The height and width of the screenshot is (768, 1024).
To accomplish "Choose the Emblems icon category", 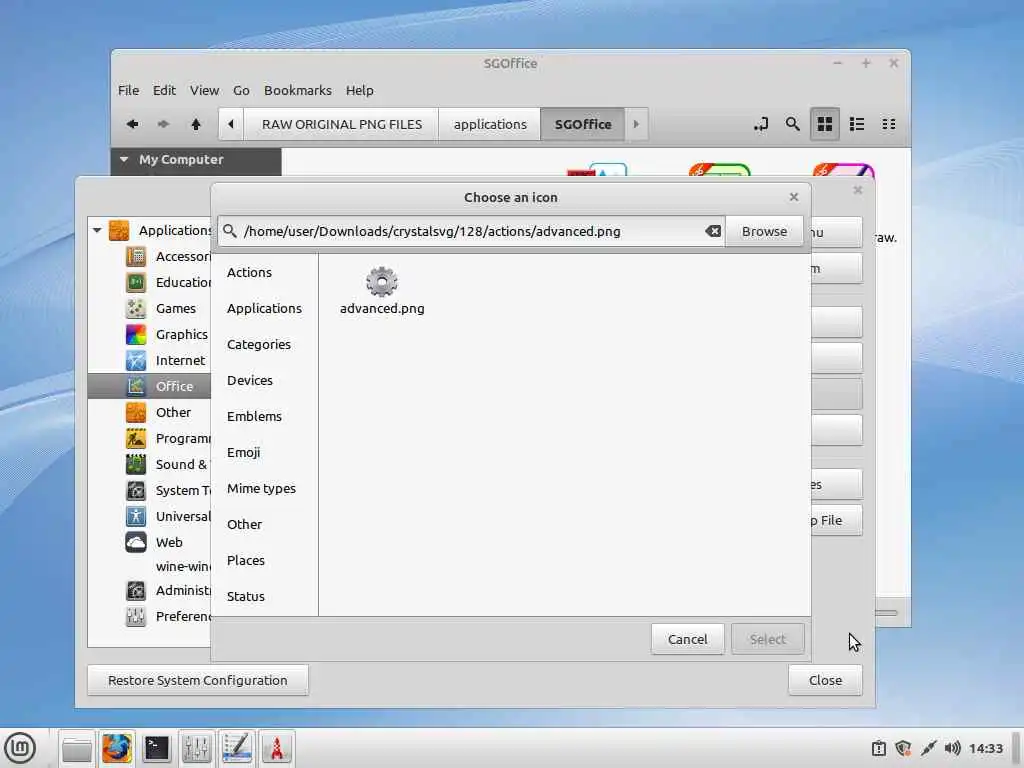I will pyautogui.click(x=255, y=416).
